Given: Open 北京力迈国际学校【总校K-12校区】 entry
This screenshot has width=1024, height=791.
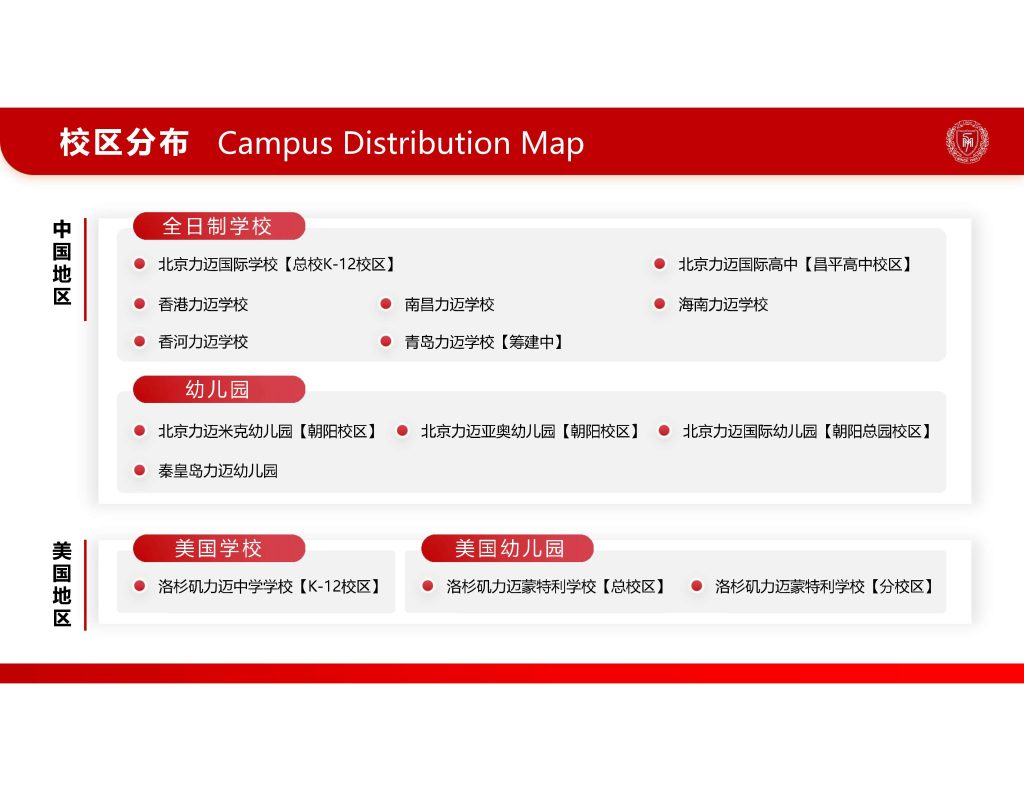Looking at the screenshot, I should 277,265.
